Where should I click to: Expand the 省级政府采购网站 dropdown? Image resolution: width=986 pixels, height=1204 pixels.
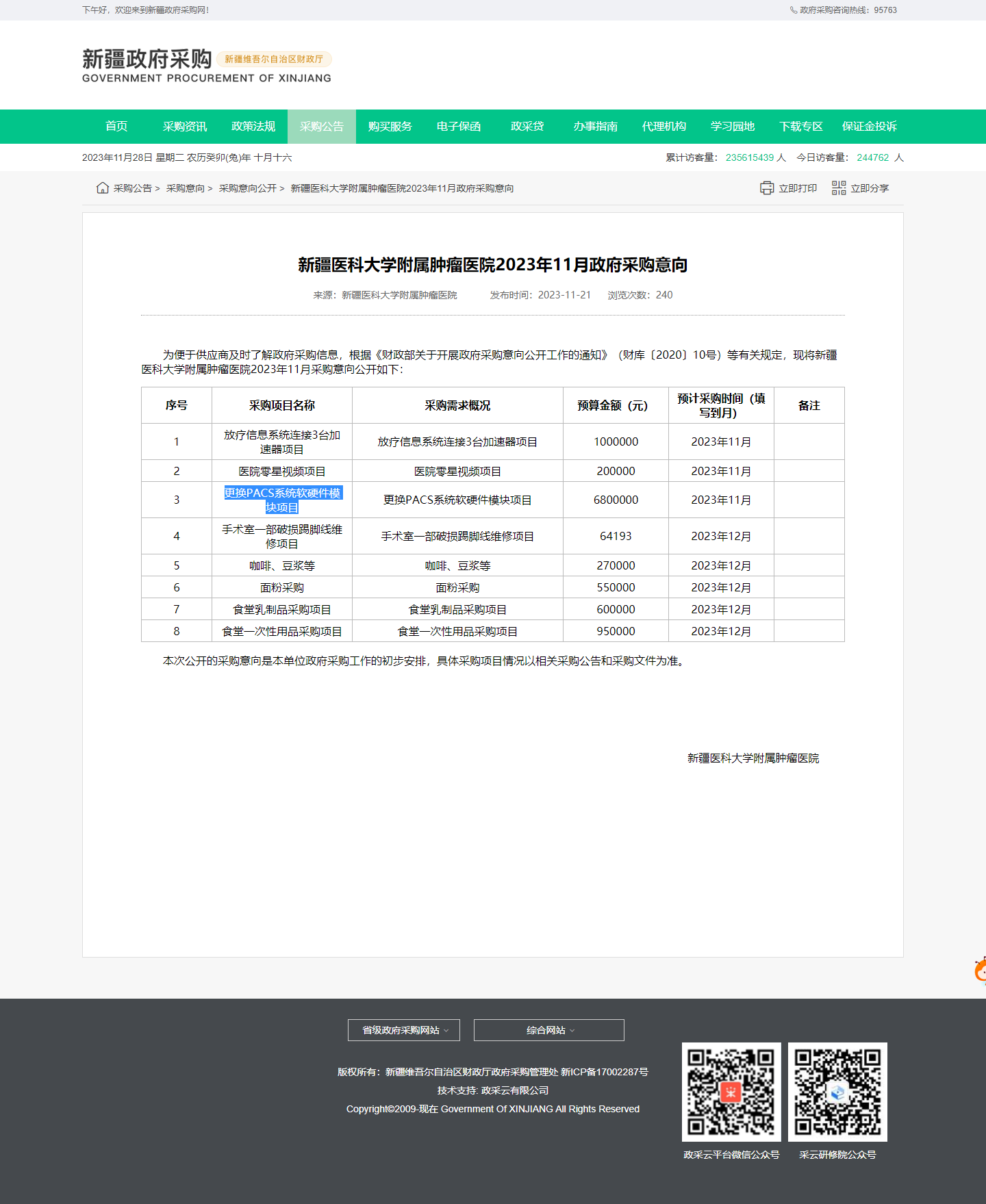click(404, 1030)
